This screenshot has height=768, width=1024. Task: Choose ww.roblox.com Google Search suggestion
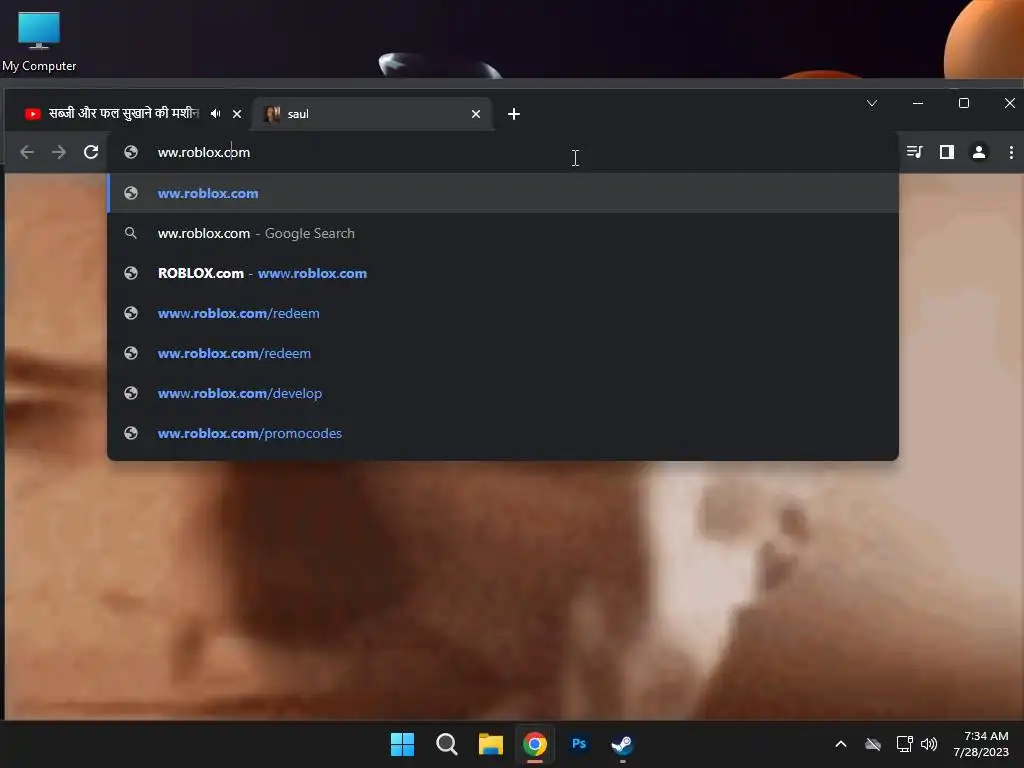(503, 233)
